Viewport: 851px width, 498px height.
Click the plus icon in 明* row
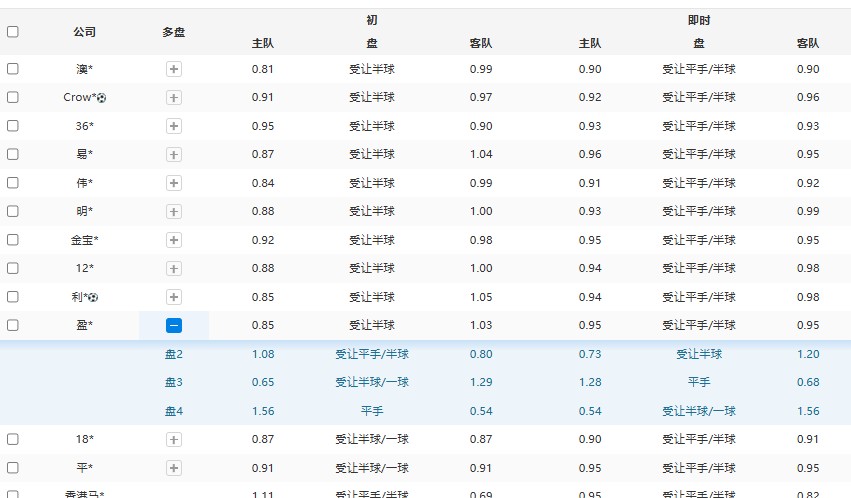point(174,212)
